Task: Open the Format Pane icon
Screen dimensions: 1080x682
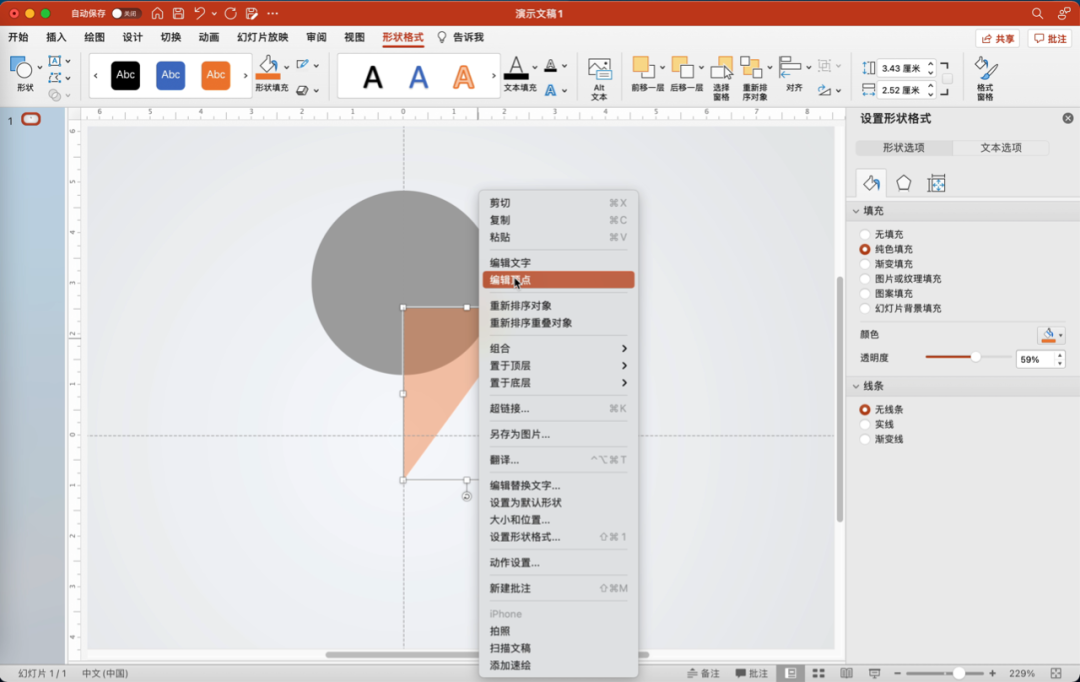Action: (985, 69)
